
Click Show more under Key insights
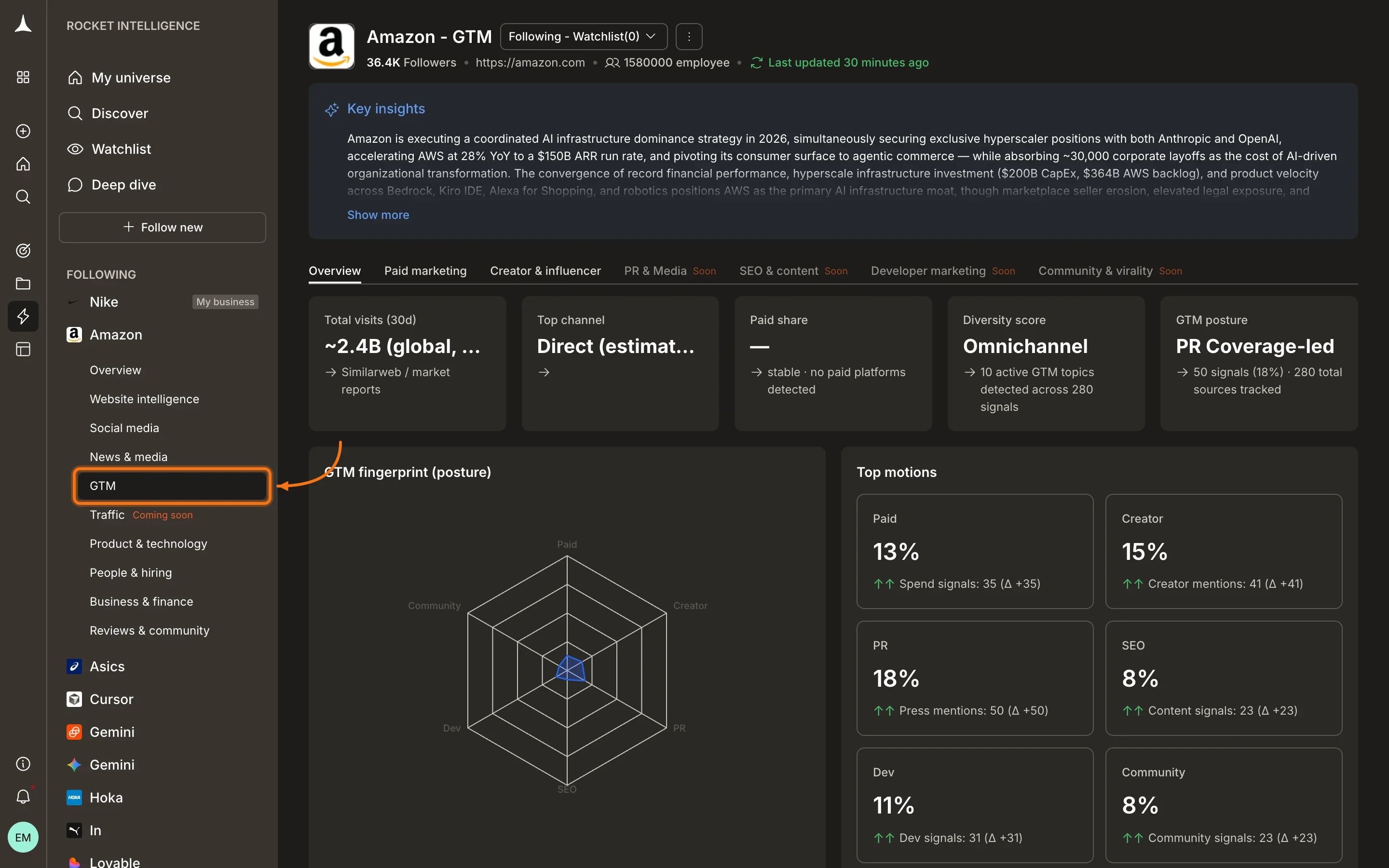click(x=378, y=215)
